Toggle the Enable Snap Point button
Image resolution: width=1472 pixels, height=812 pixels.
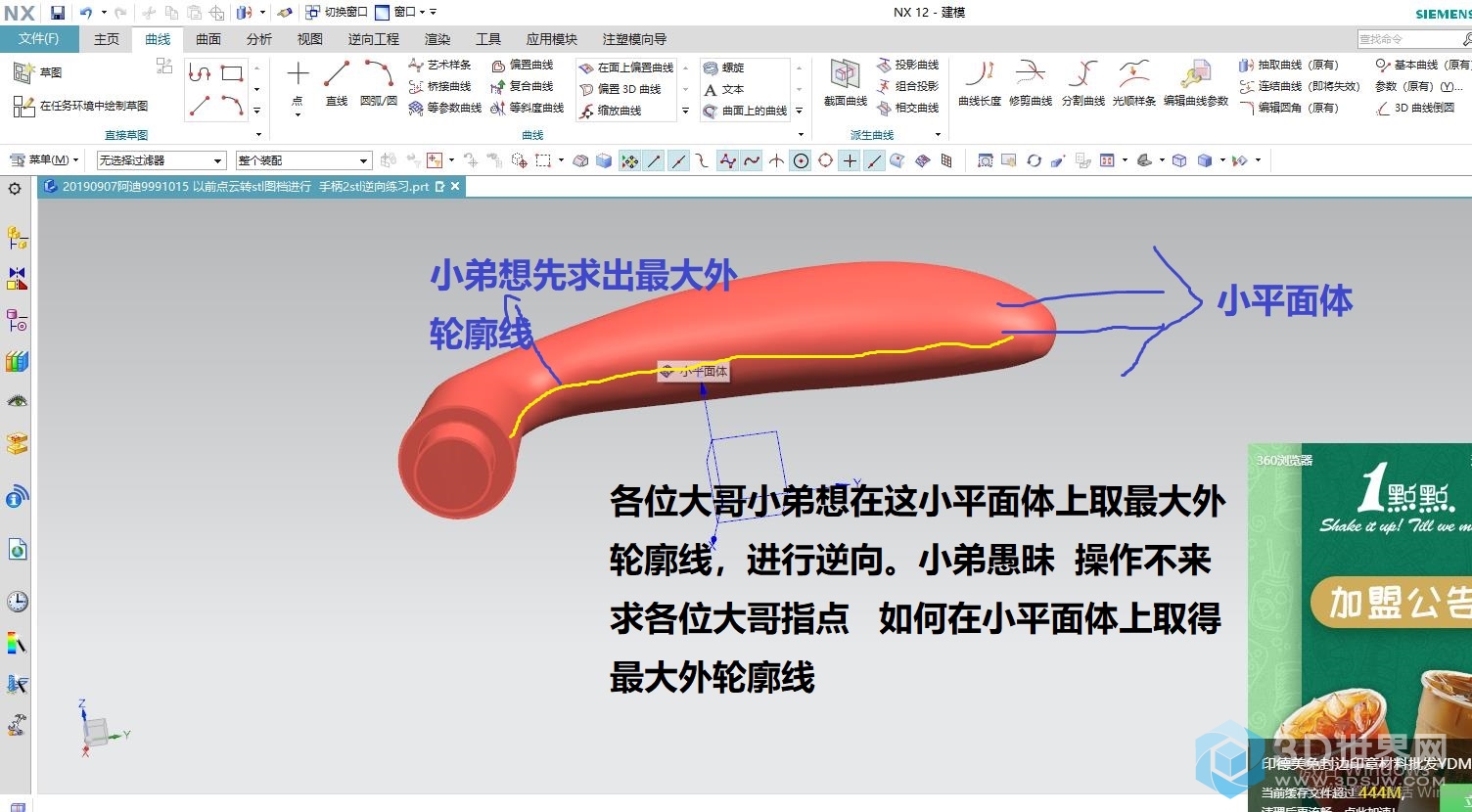pos(629,160)
